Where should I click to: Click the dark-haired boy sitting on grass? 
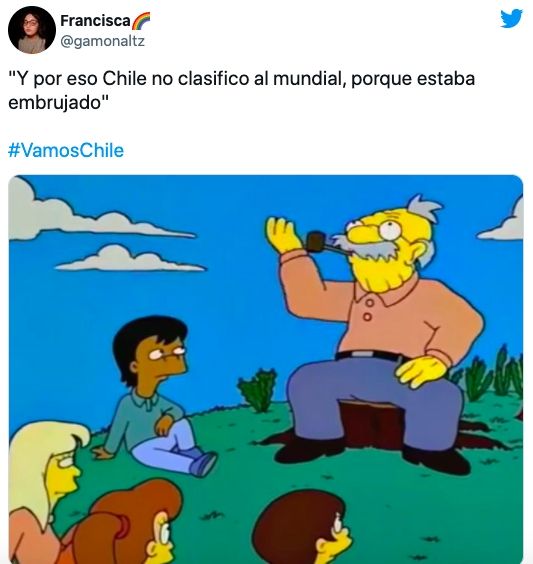click(x=156, y=394)
